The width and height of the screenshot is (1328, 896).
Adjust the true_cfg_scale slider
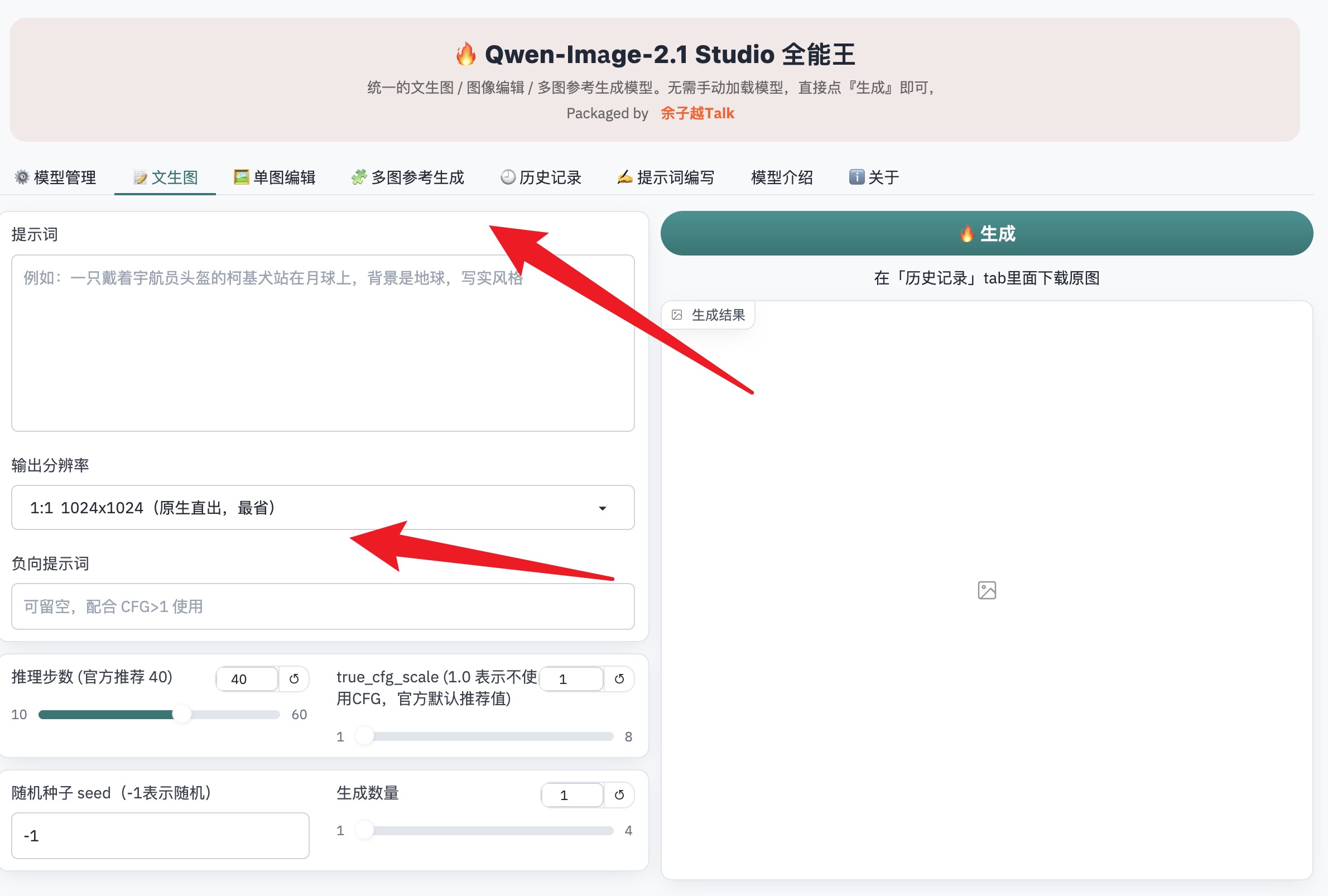click(x=484, y=736)
